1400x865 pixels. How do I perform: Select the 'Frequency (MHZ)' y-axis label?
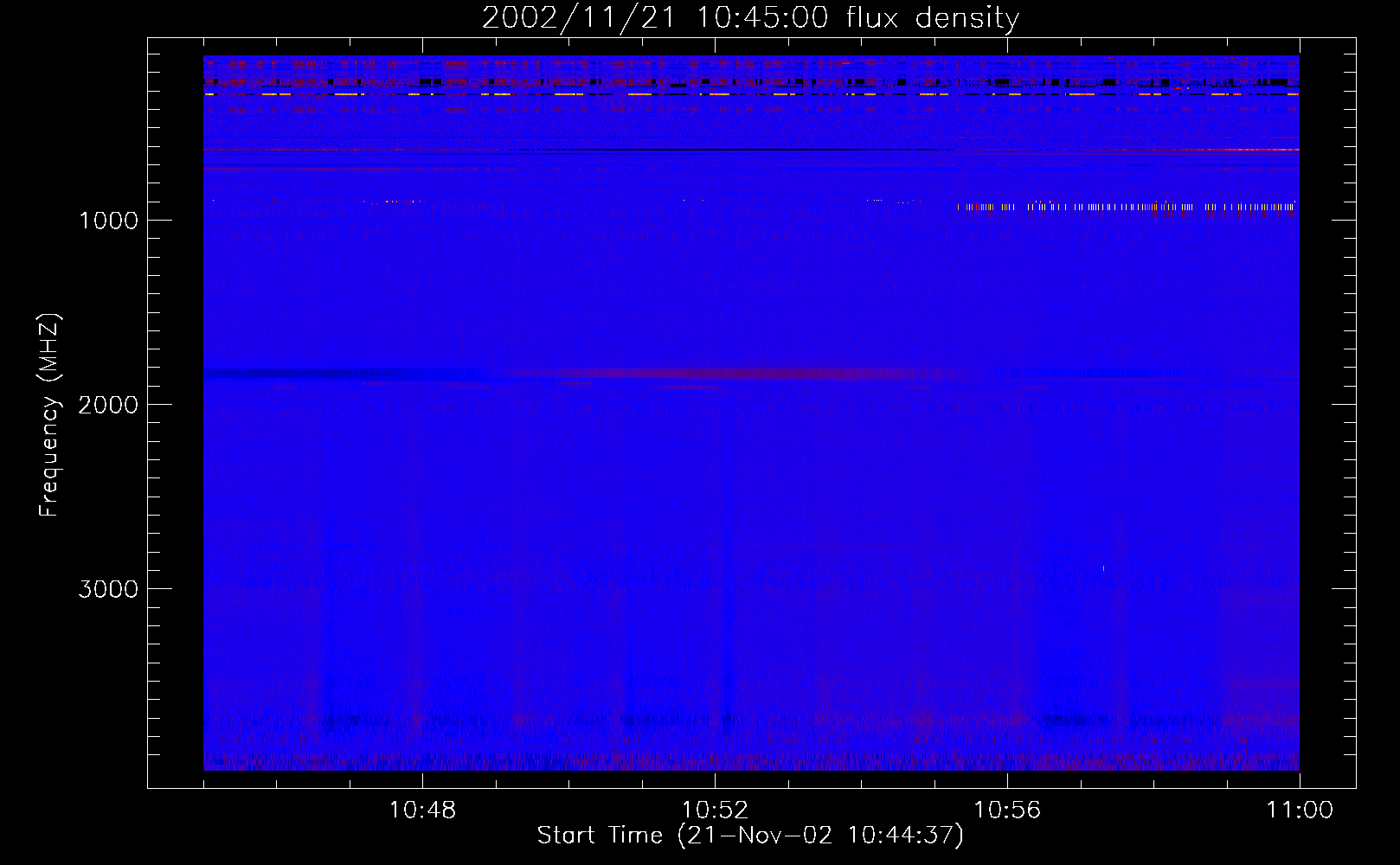pos(49,414)
